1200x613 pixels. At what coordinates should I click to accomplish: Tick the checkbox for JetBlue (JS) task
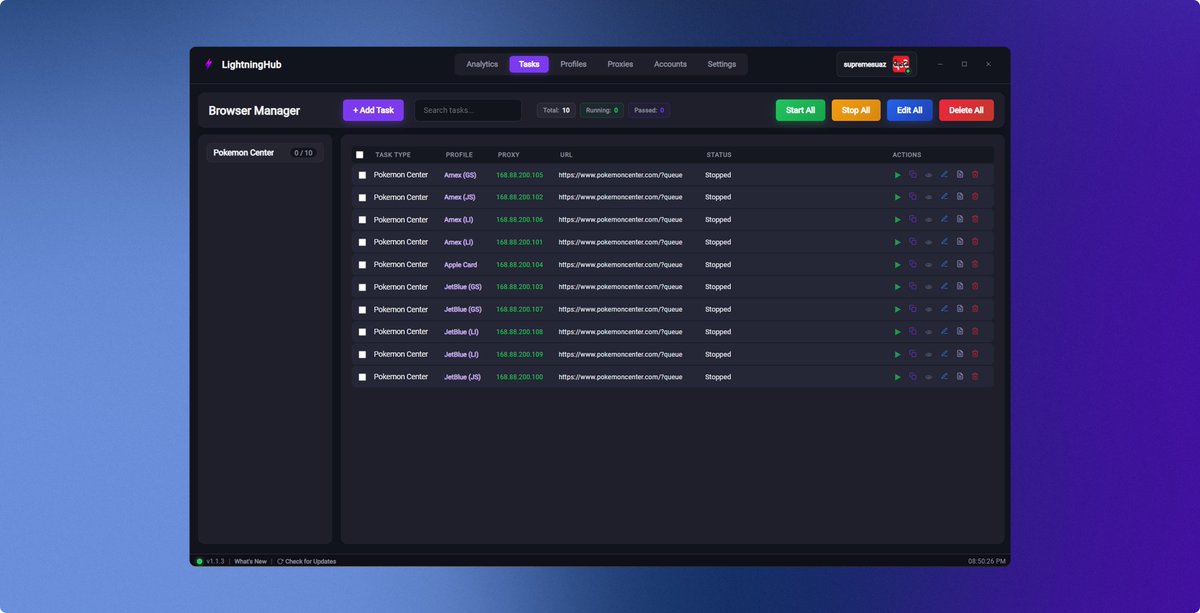362,377
